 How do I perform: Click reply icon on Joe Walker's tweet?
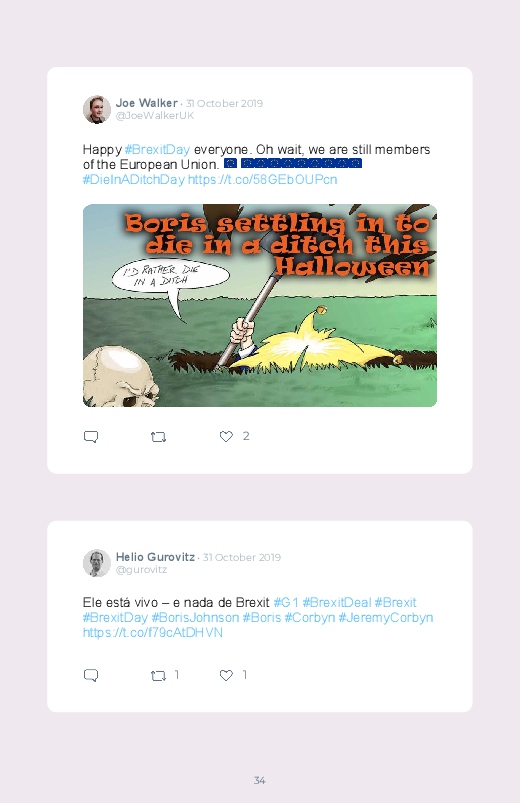click(x=91, y=437)
